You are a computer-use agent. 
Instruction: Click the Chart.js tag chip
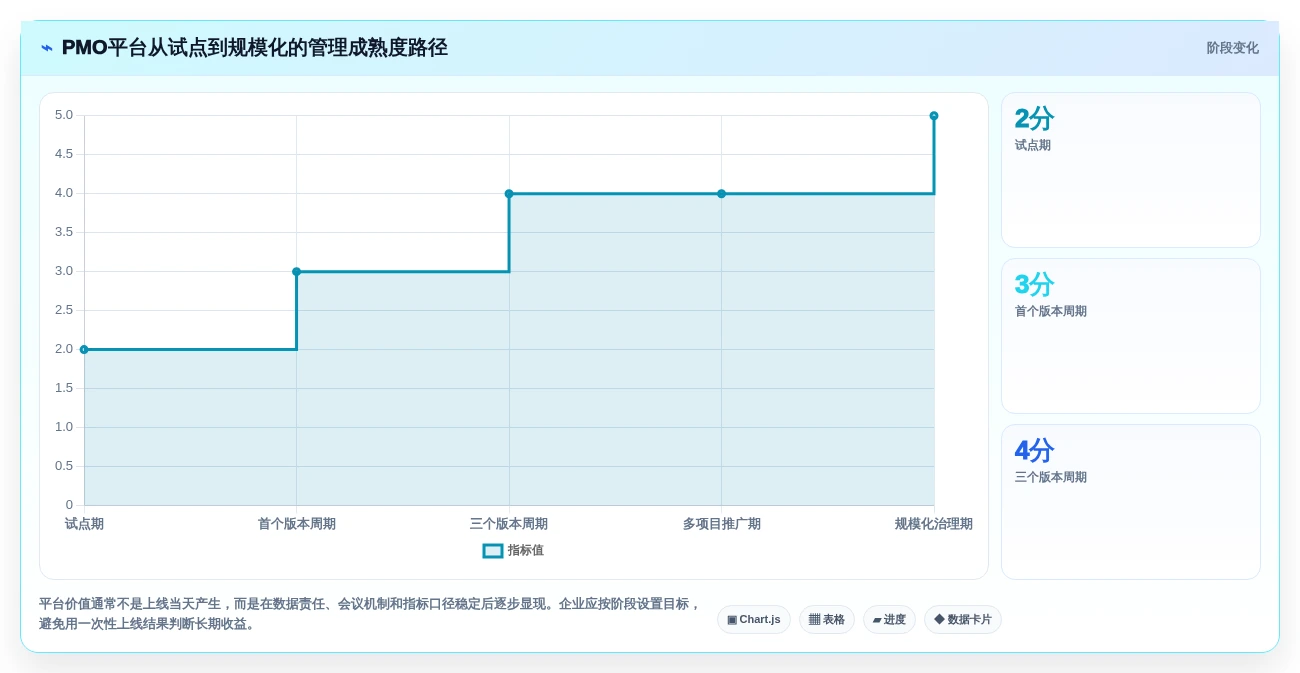[754, 620]
